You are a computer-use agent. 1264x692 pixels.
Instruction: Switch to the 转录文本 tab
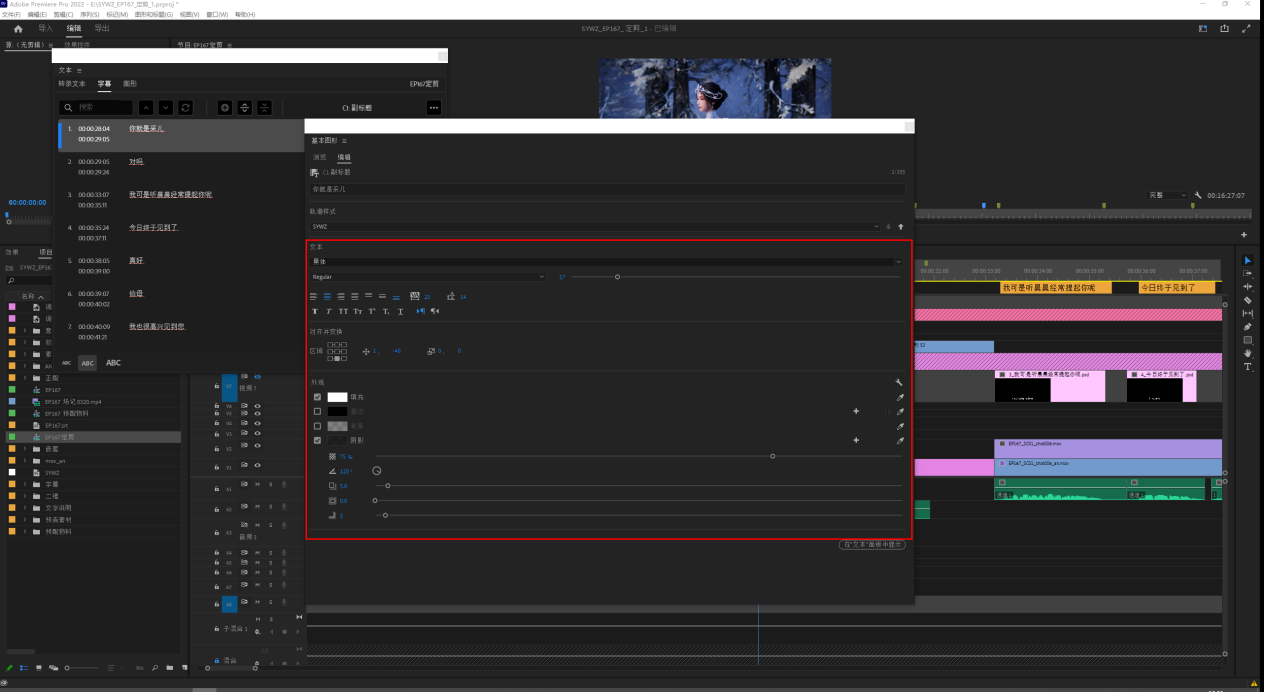(x=72, y=84)
